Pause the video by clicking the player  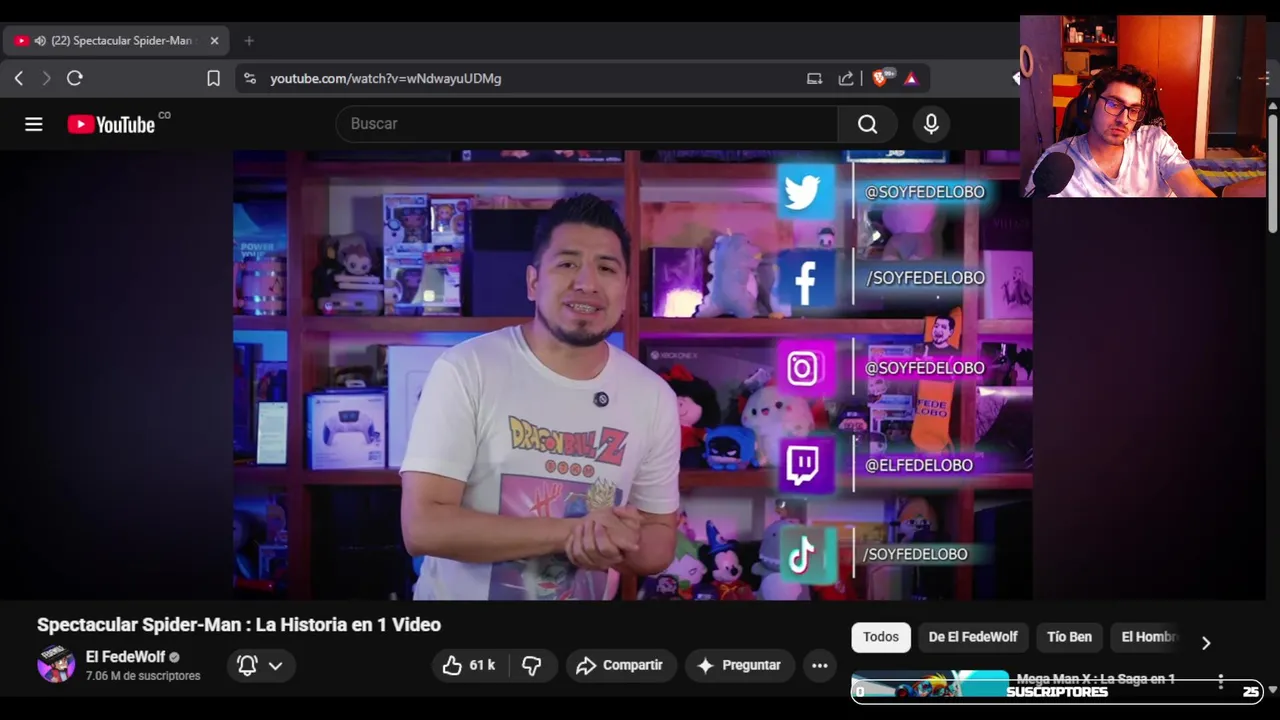[x=632, y=375]
